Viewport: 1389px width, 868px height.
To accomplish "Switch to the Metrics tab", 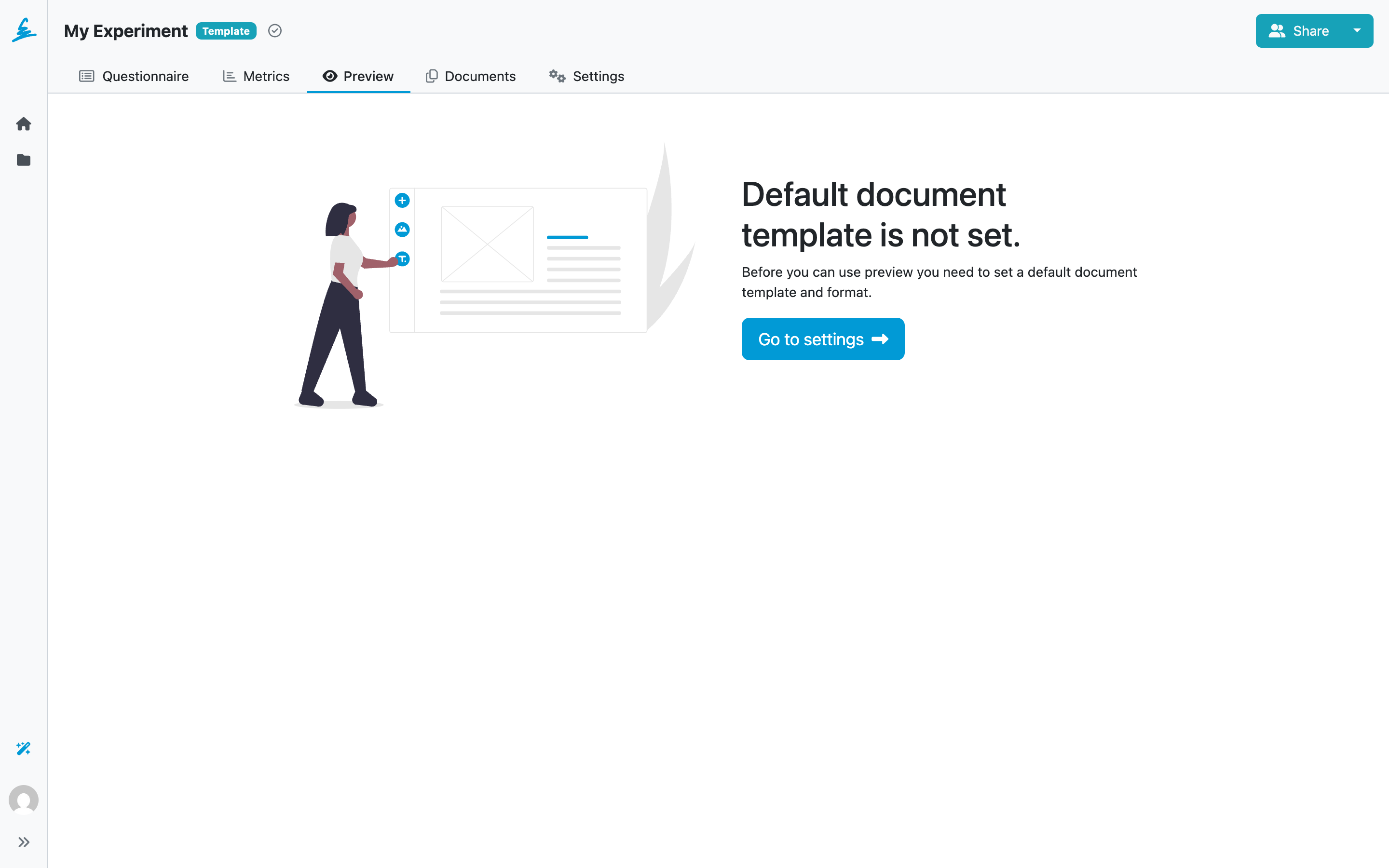I will pos(256,76).
